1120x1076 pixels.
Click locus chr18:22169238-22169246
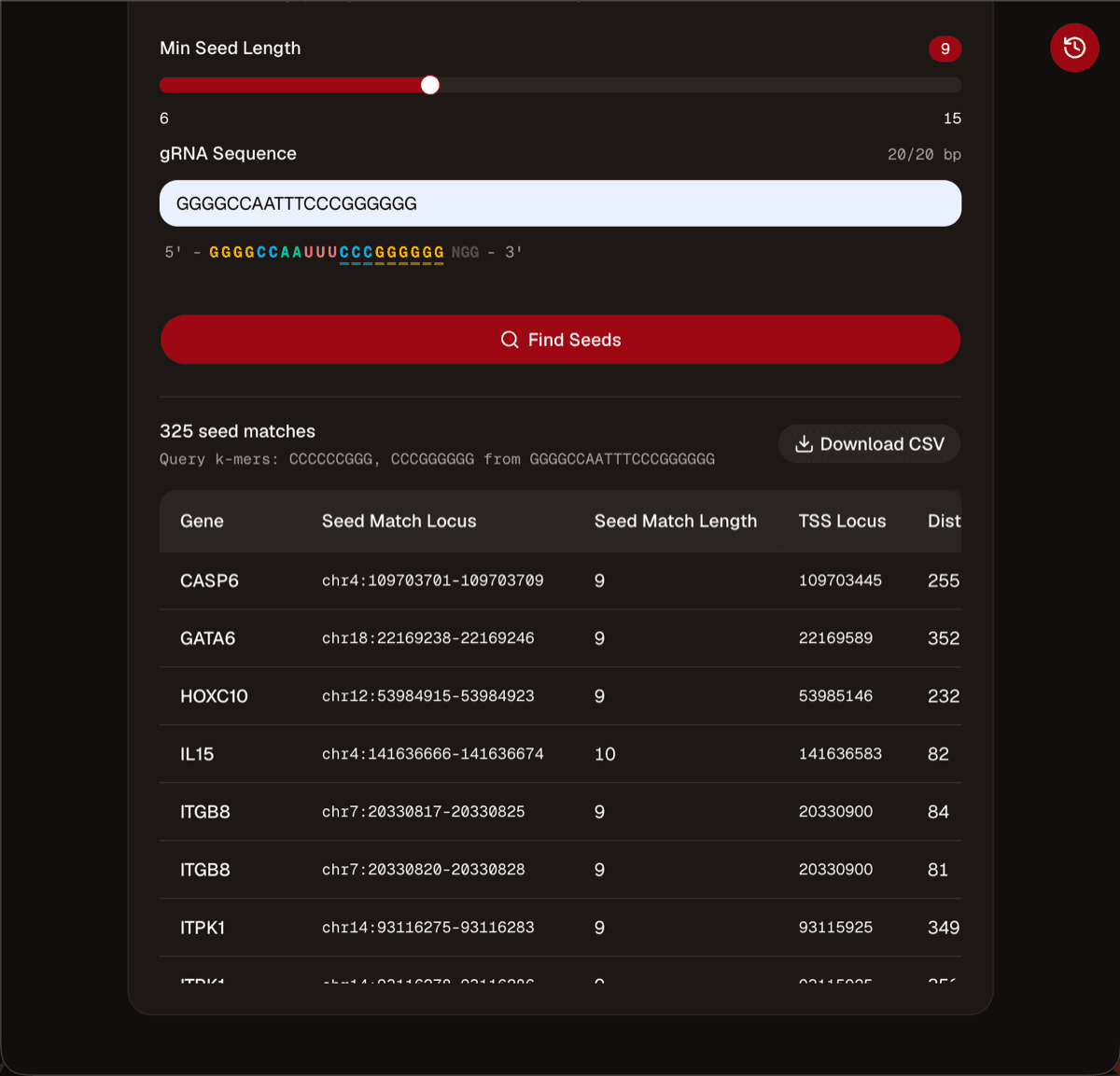click(428, 638)
